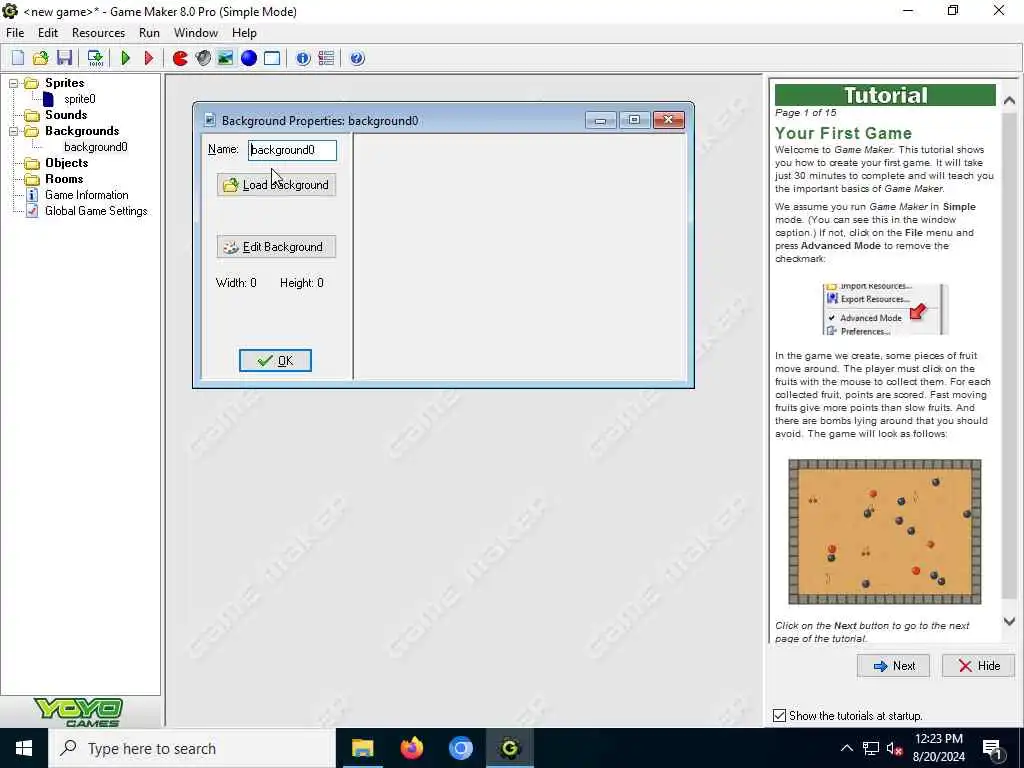Click the taskbar search box
Image resolution: width=1024 pixels, height=768 pixels.
tap(191, 748)
